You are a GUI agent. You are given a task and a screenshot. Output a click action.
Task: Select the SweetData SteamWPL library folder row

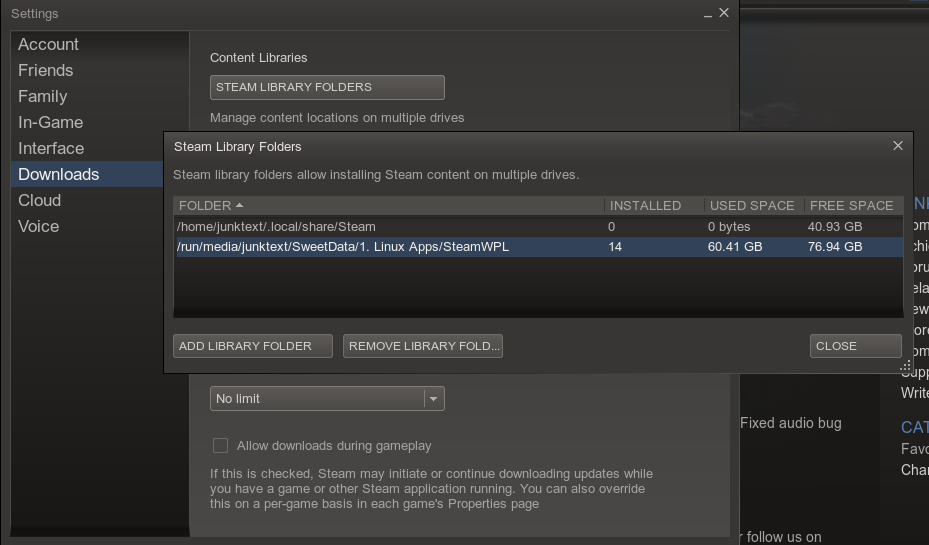(538, 247)
